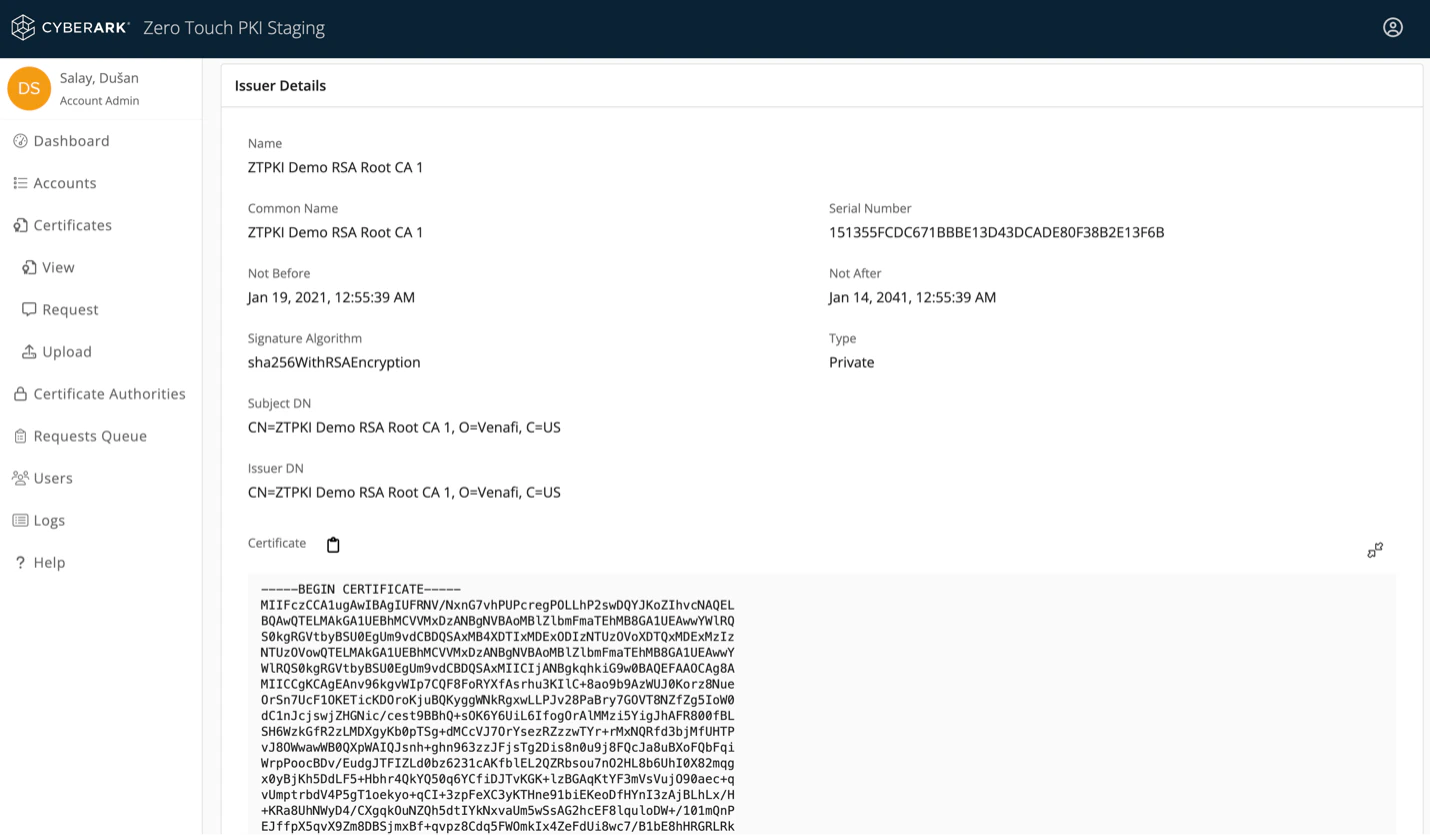Click sha256WithRSAEncryption value
Image resolution: width=1430 pixels, height=837 pixels.
click(x=334, y=362)
